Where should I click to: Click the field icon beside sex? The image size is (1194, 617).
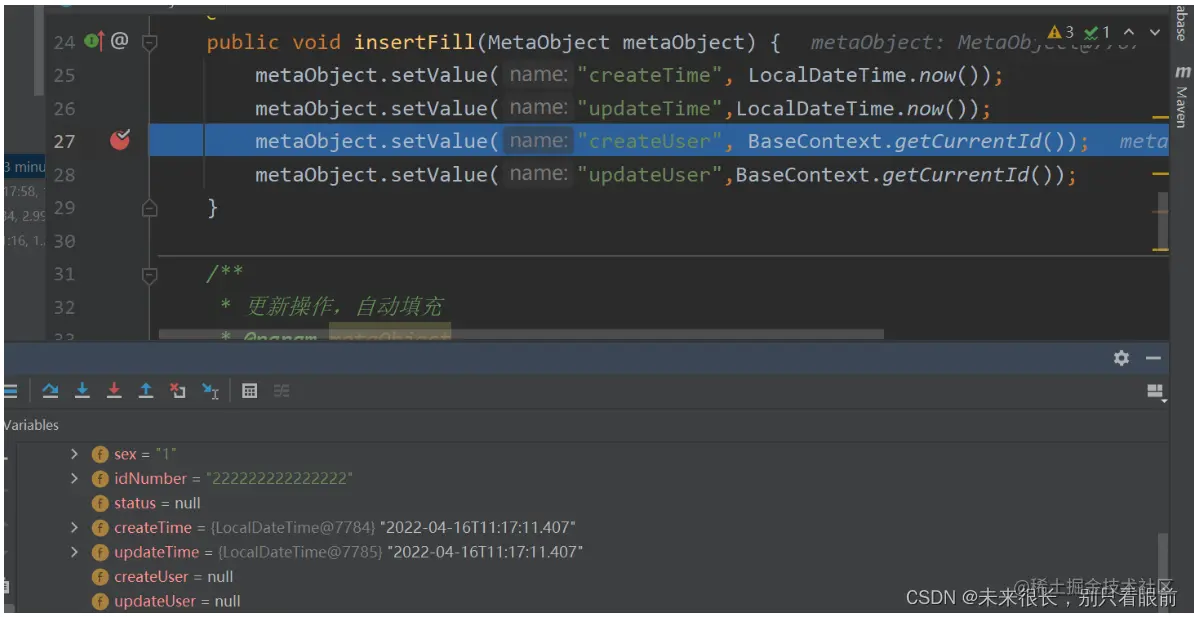coord(100,455)
